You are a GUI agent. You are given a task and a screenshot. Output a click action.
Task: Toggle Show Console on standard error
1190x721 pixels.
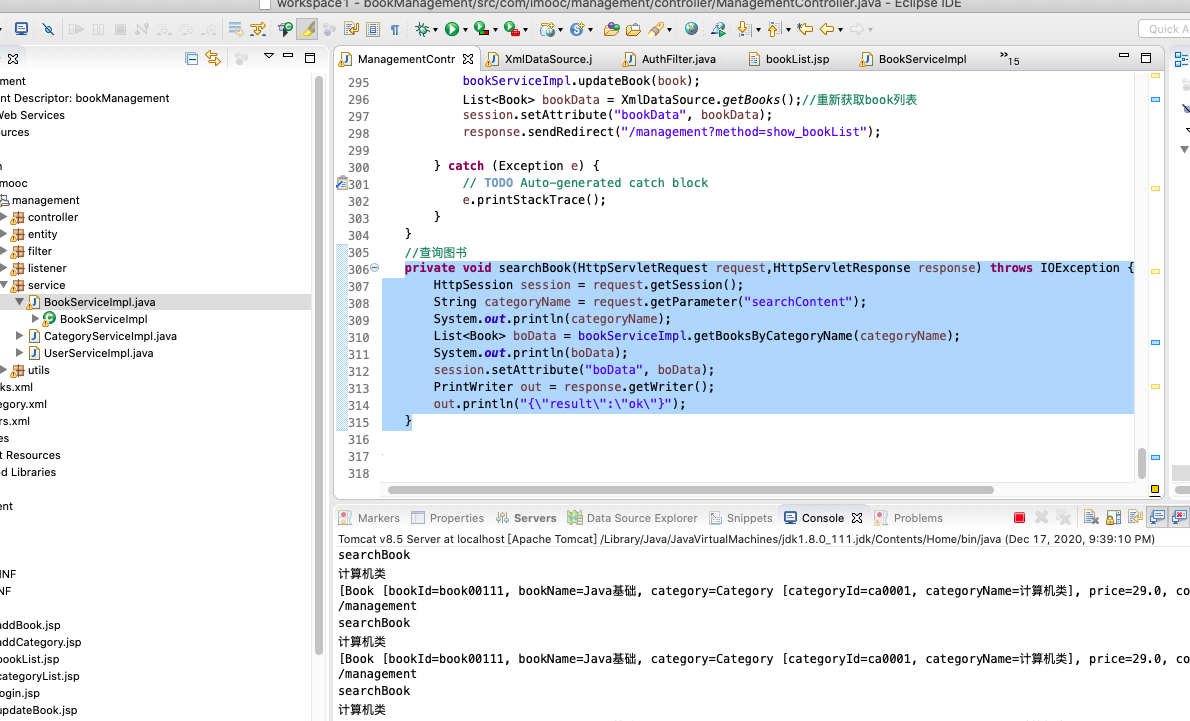point(1179,518)
